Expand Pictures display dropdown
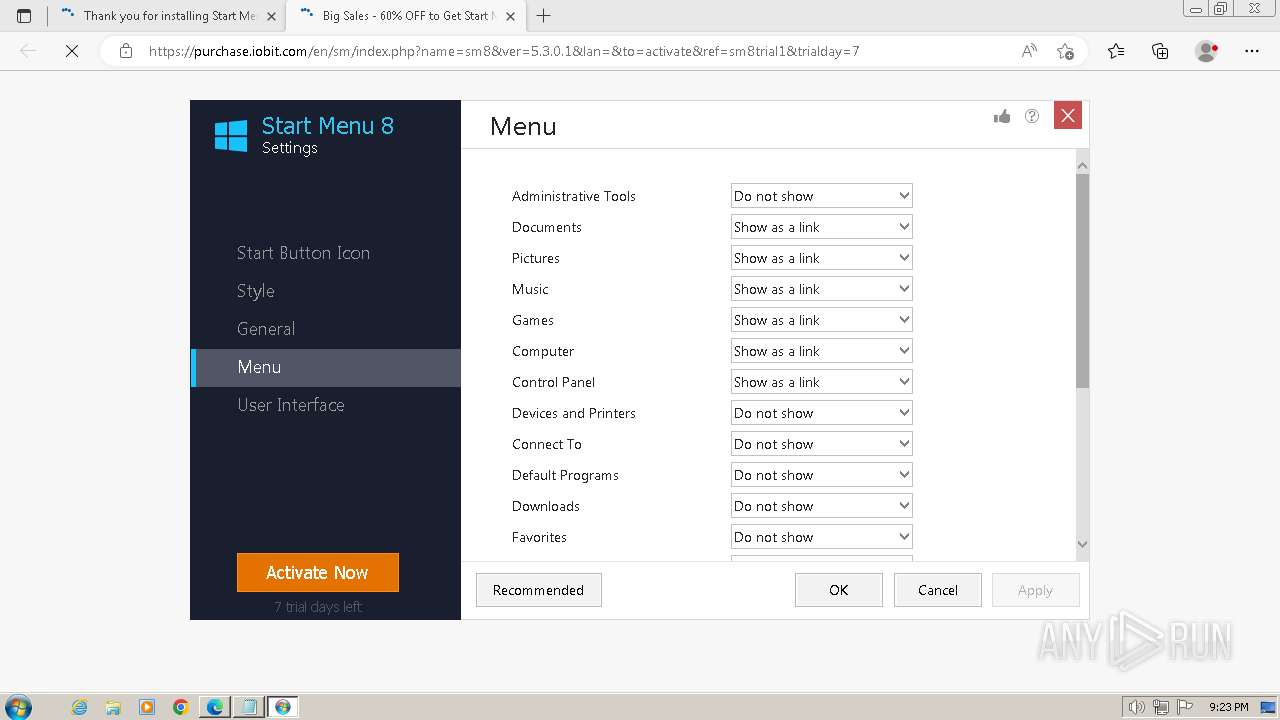1280x720 pixels. (821, 258)
